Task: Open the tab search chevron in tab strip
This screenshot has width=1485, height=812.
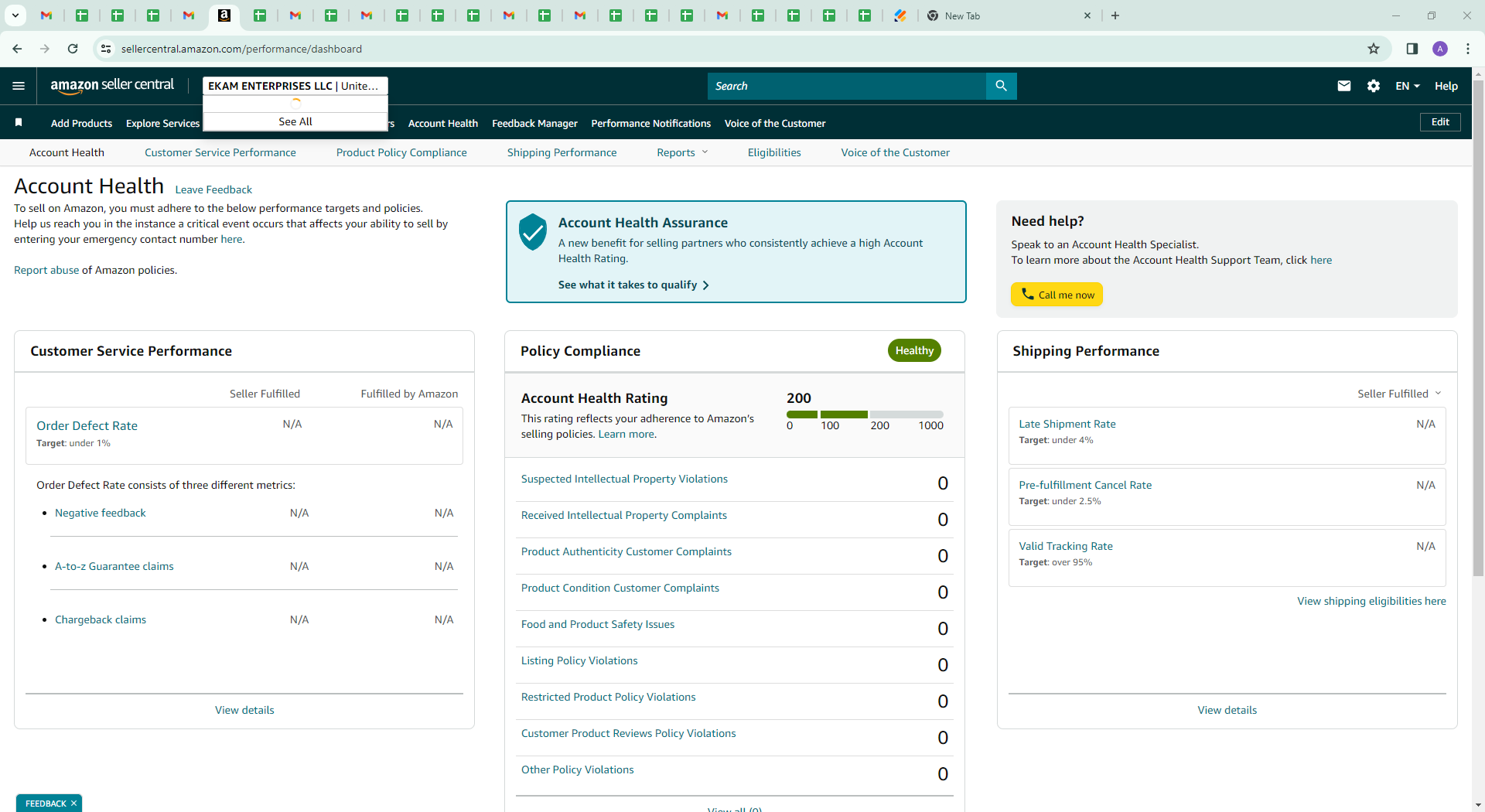Action: click(15, 15)
